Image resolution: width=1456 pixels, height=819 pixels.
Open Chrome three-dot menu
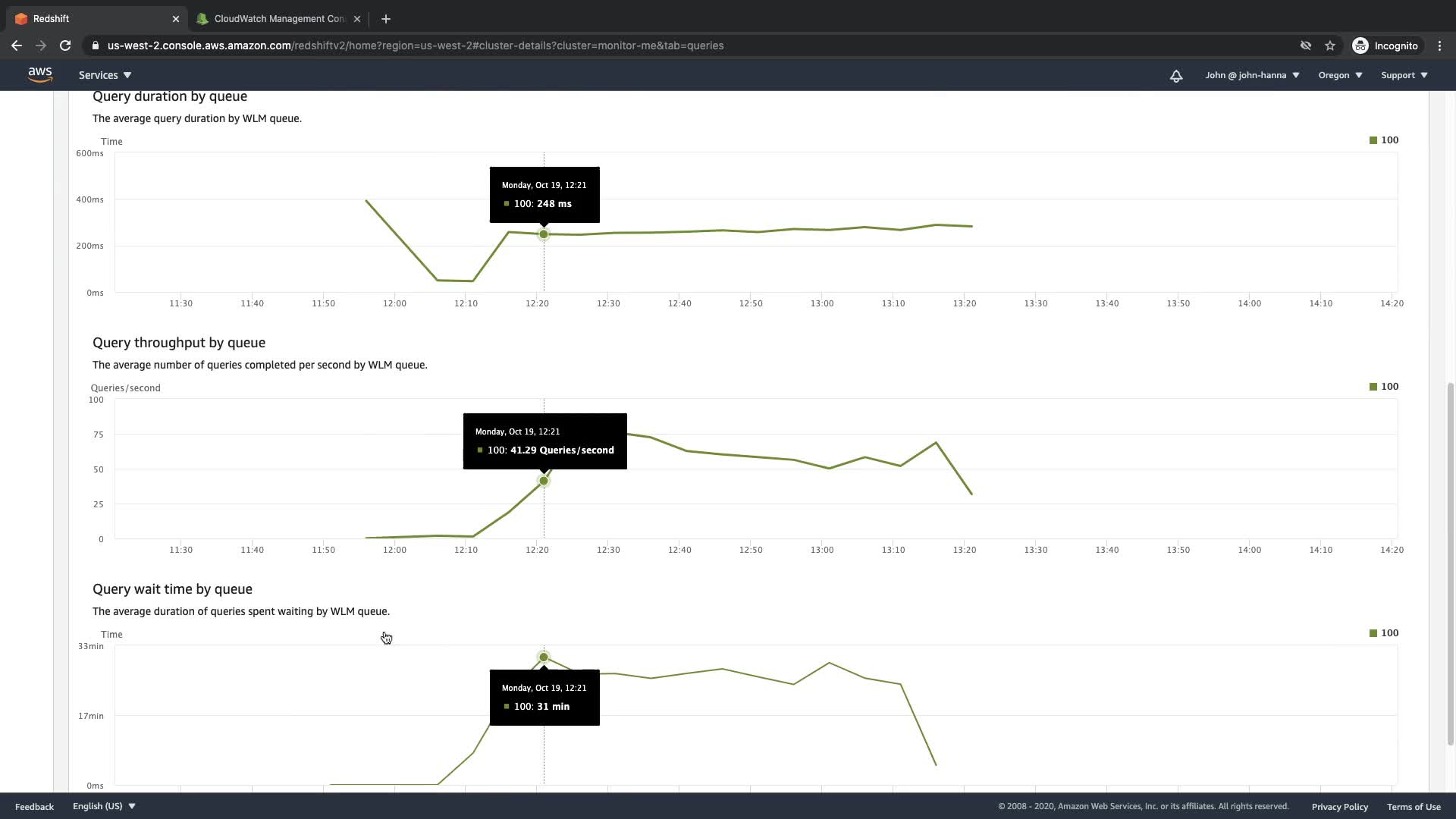1439,45
